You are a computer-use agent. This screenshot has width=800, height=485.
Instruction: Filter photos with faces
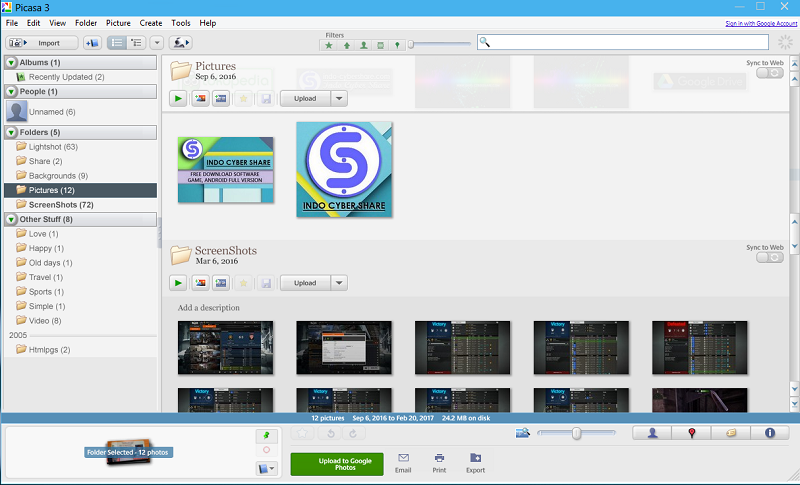point(363,45)
